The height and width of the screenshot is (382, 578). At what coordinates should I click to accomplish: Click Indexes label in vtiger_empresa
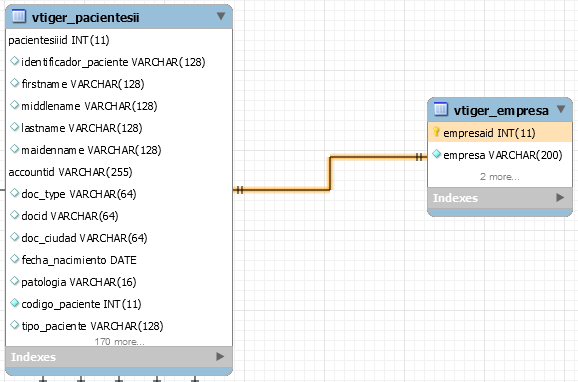point(455,198)
